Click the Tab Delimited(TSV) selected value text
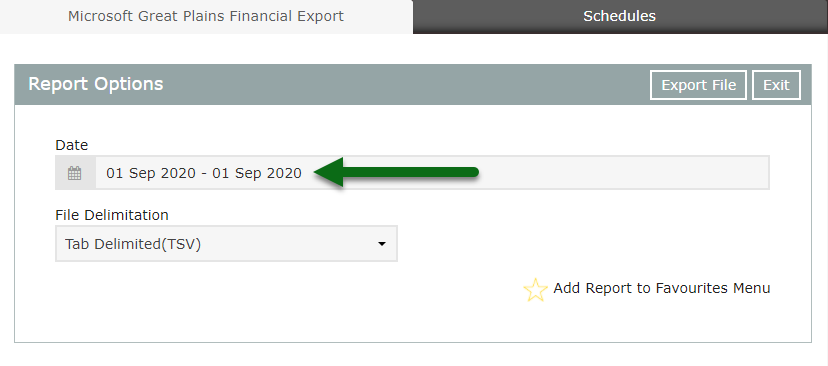828x366 pixels. pyautogui.click(x=133, y=245)
